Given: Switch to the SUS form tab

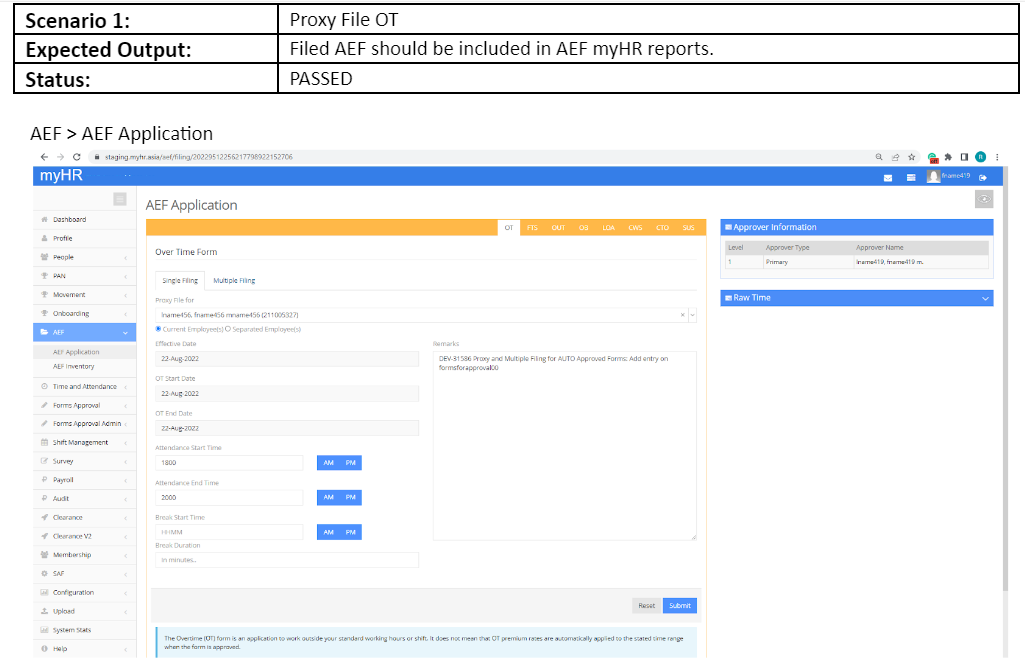Looking at the screenshot, I should click(x=688, y=228).
